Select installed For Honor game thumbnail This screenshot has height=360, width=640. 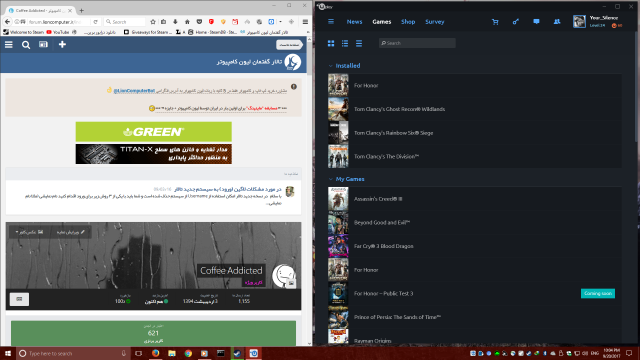[338, 85]
